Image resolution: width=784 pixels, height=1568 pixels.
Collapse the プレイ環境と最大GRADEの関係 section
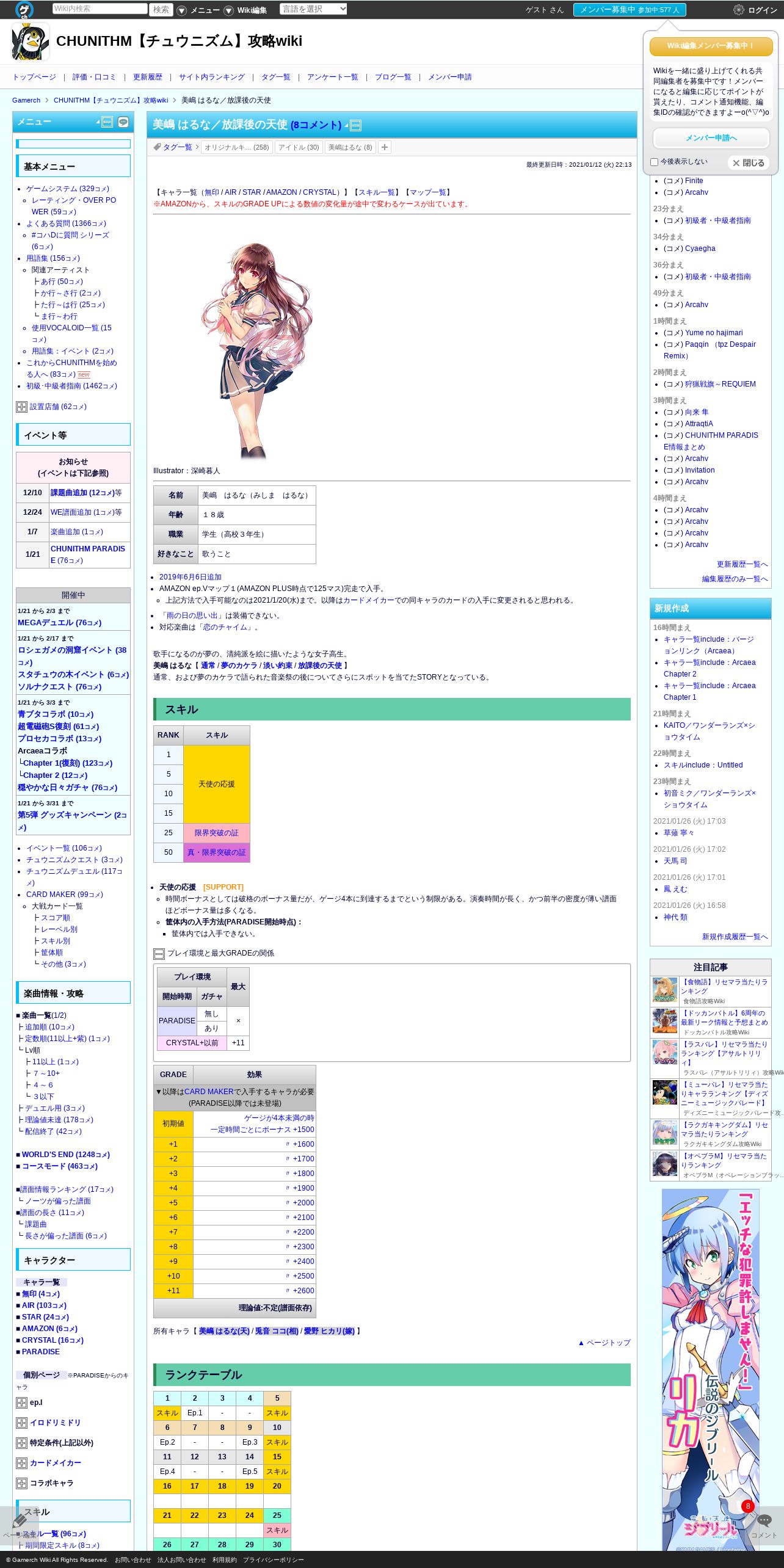pos(159,954)
